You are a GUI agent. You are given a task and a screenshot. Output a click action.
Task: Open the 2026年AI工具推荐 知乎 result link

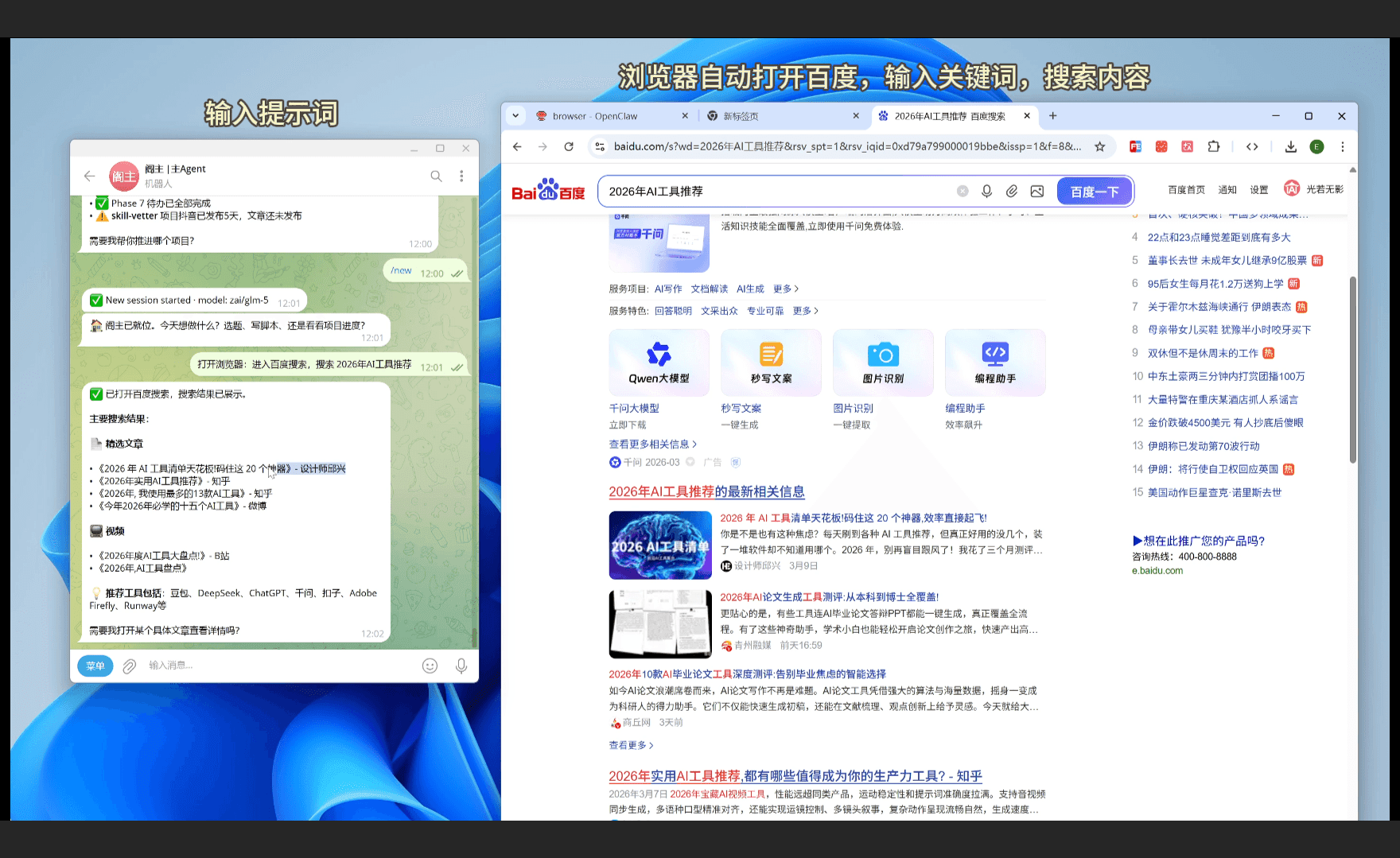795,776
